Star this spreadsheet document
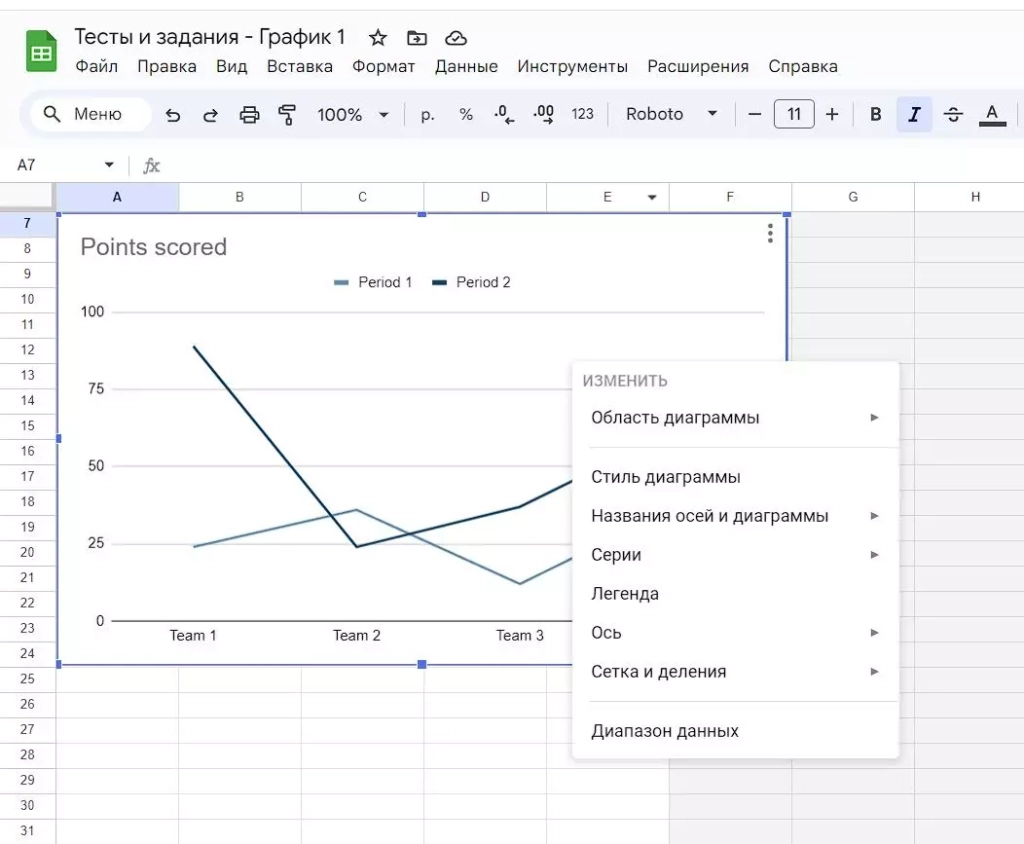Viewport: 1024px width, 844px height. click(x=378, y=38)
